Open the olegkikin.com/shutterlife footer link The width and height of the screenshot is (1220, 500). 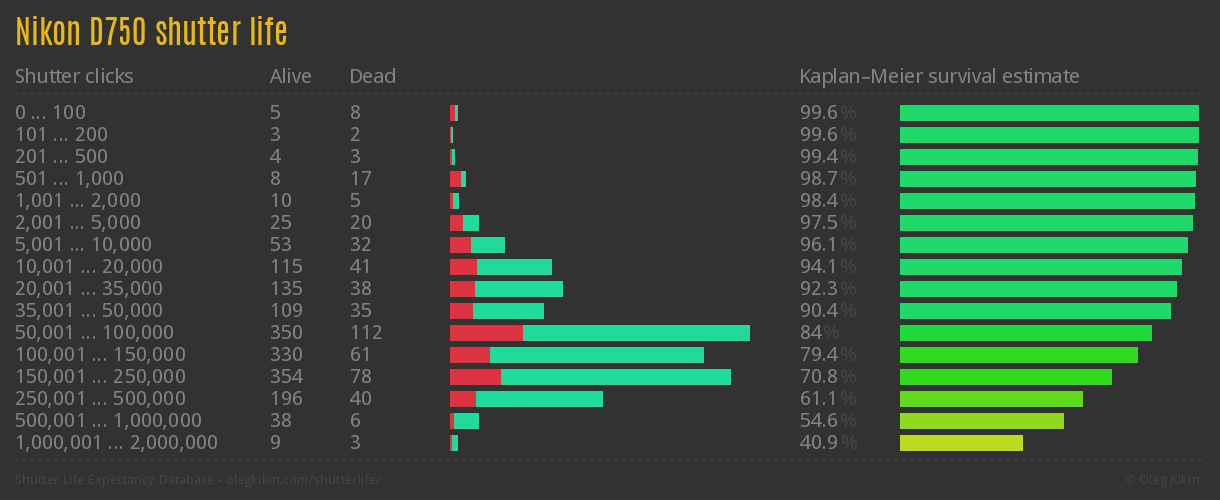(x=198, y=480)
